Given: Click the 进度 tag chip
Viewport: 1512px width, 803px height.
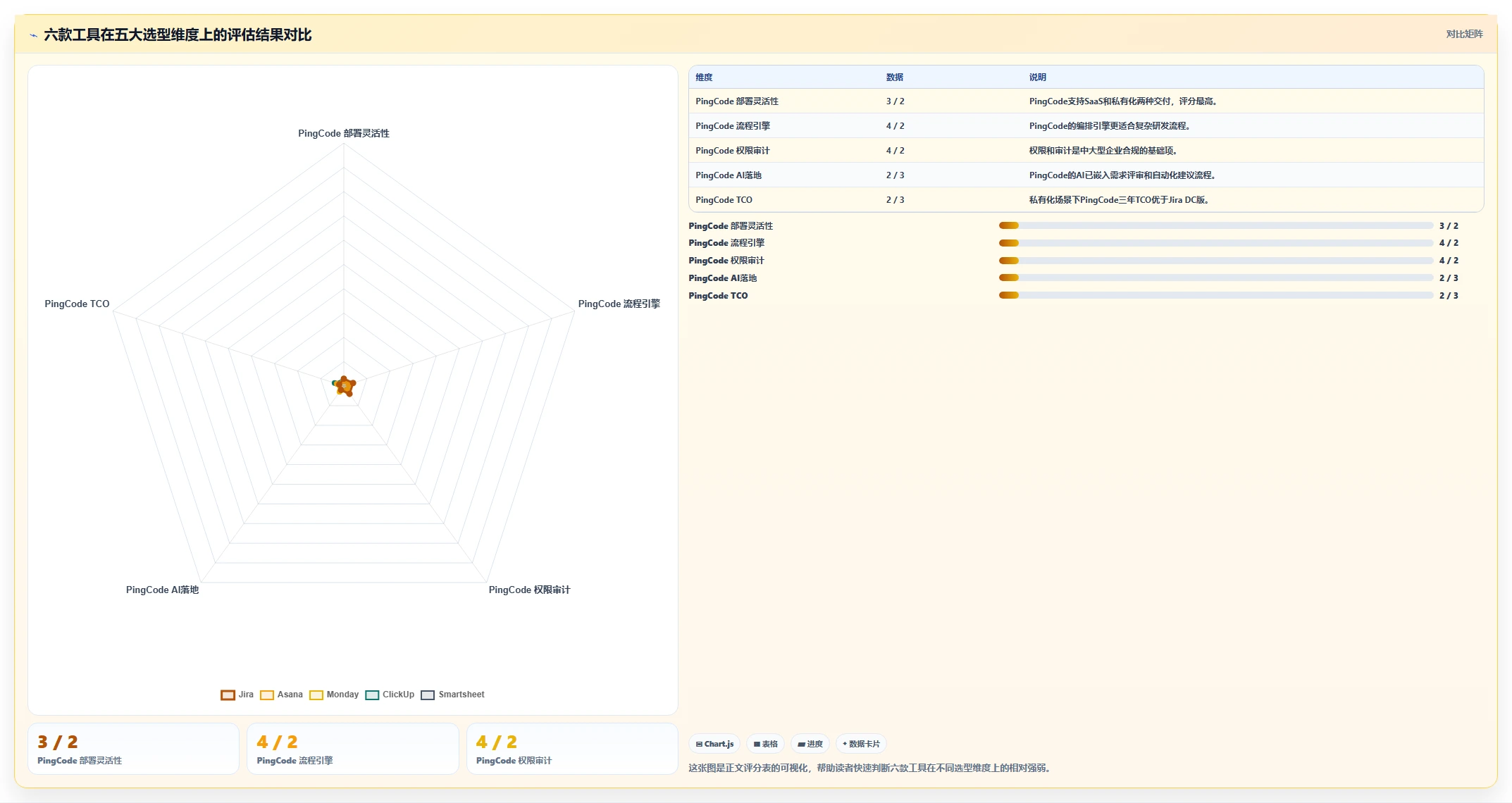Looking at the screenshot, I should pyautogui.click(x=810, y=744).
